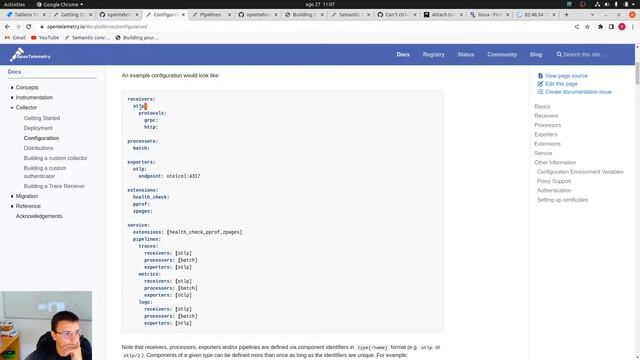Image resolution: width=640 pixels, height=360 pixels.
Task: Go back with the browser back arrow
Action: pyautogui.click(x=7, y=27)
